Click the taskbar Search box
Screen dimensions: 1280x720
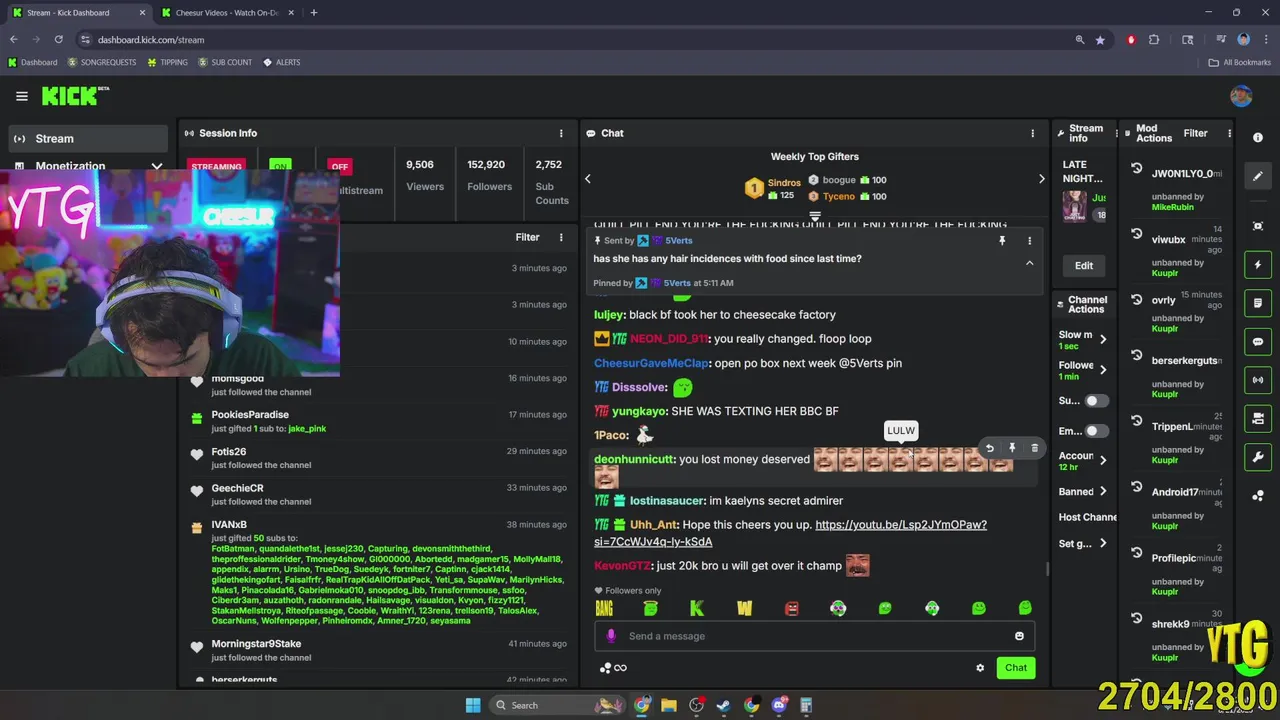pyautogui.click(x=558, y=705)
